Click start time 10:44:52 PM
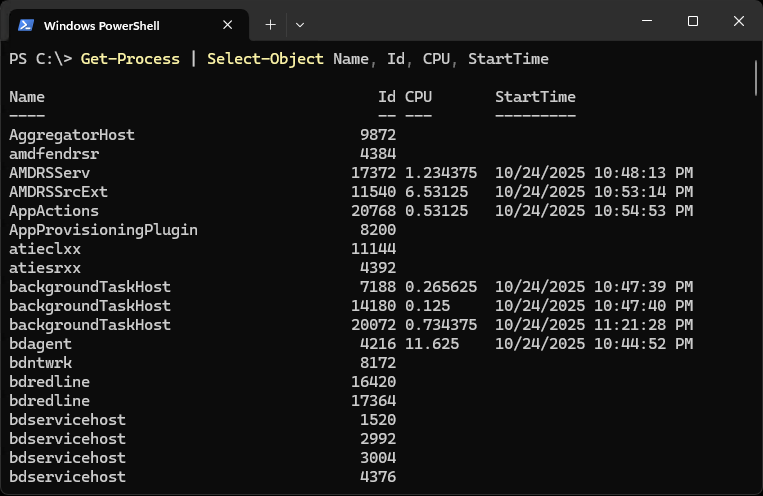763x496 pixels. 643,344
